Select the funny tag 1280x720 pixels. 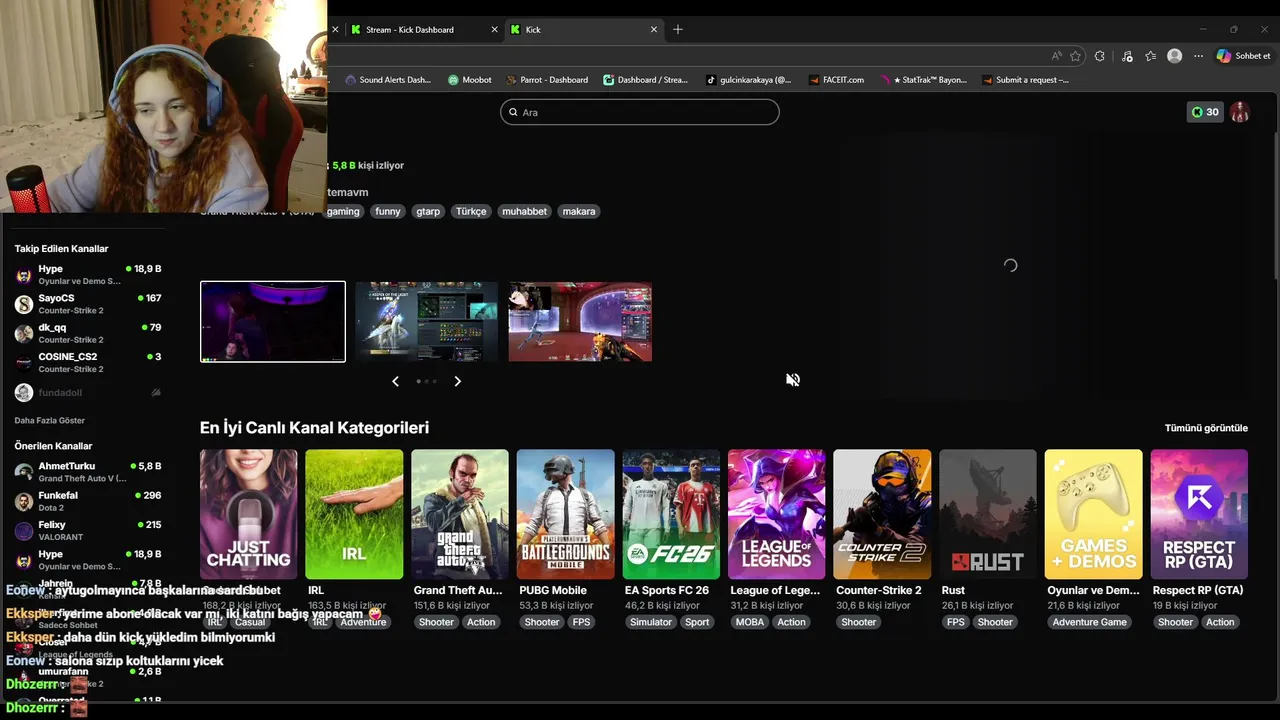point(388,211)
